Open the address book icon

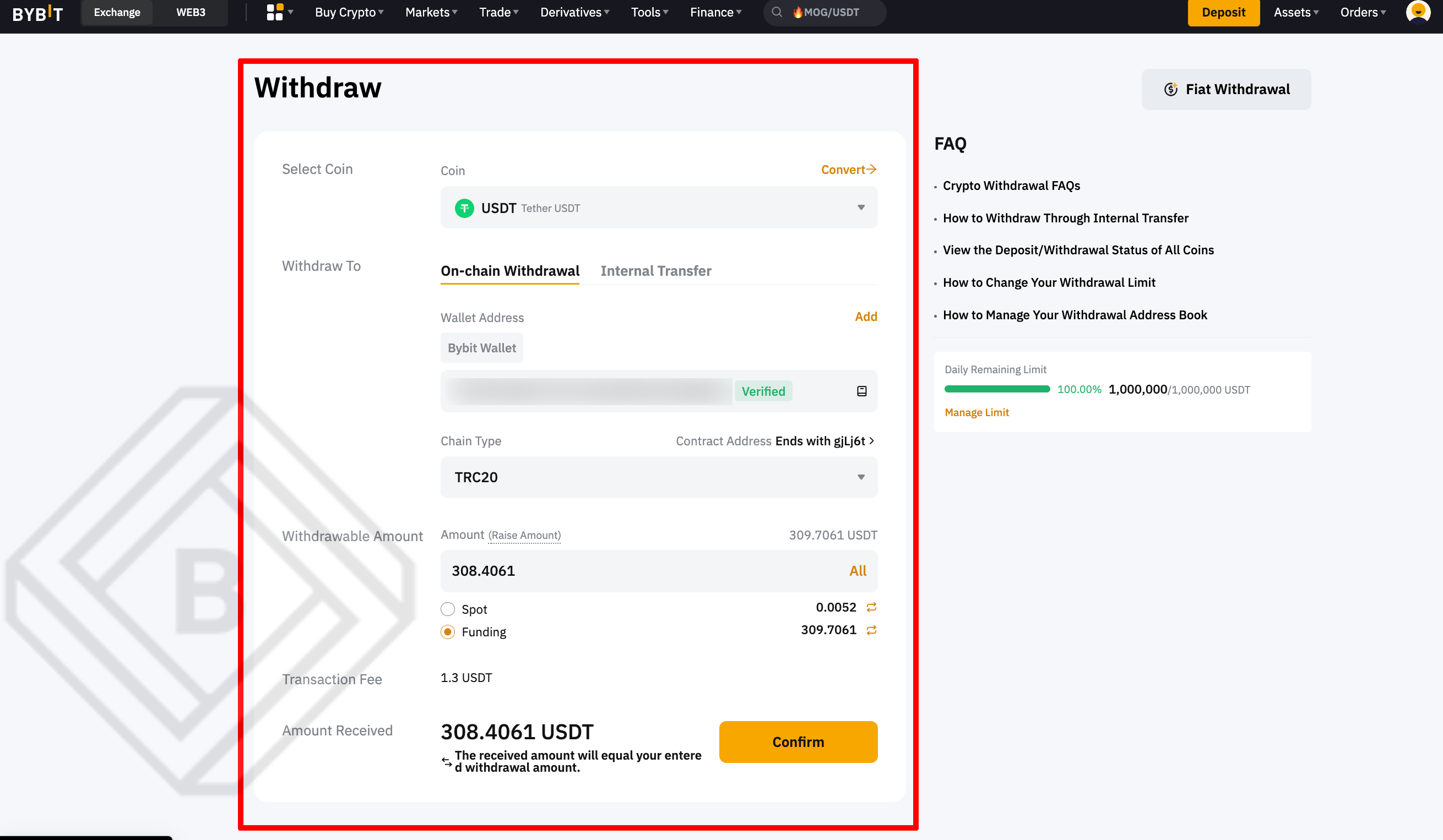pyautogui.click(x=861, y=391)
